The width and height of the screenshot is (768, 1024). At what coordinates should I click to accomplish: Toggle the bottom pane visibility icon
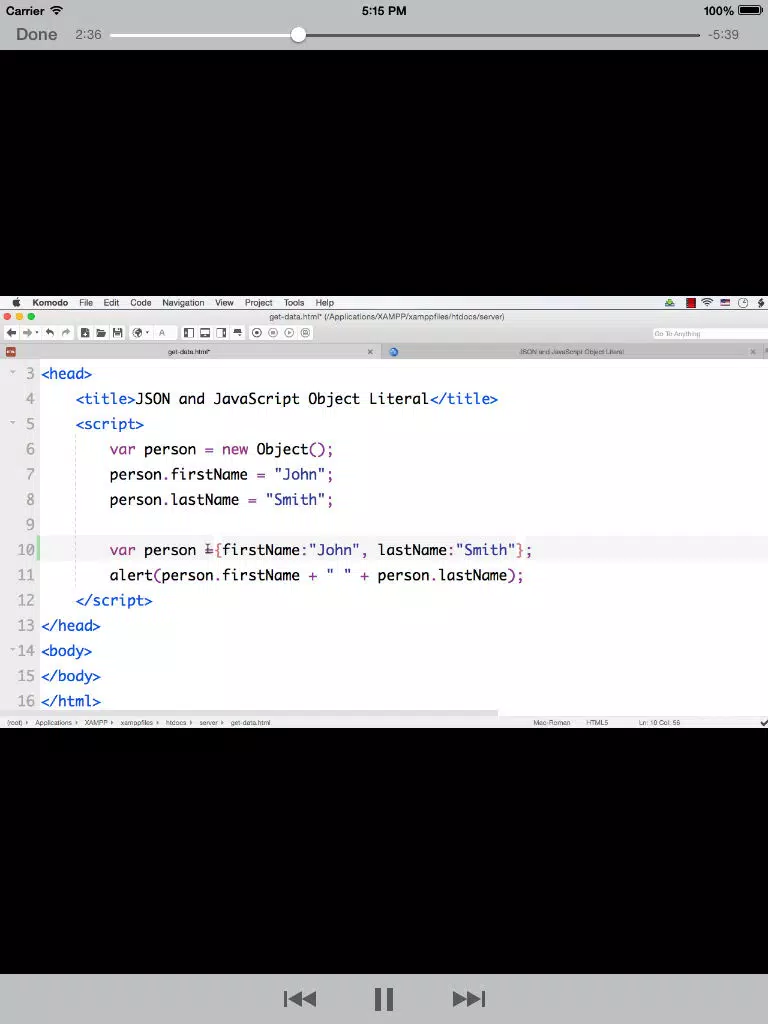tap(205, 332)
